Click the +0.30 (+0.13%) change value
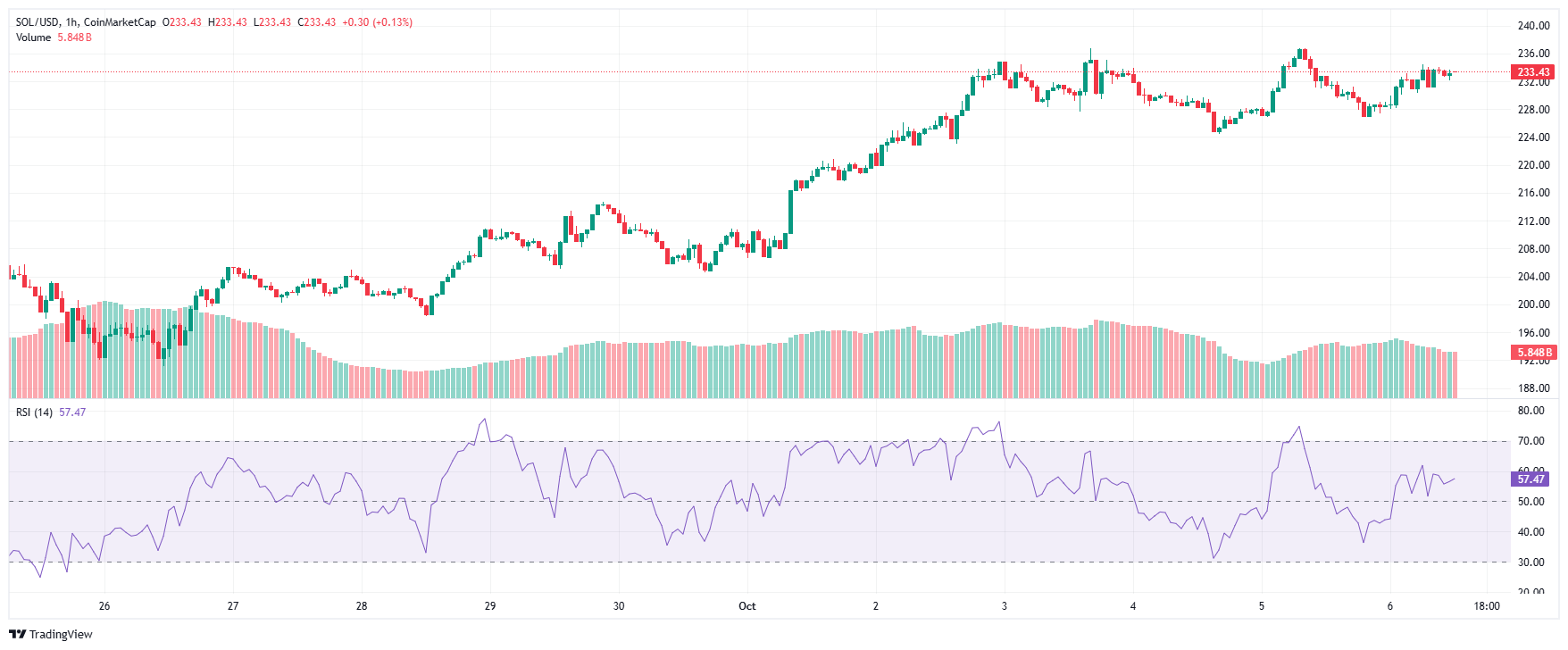The height and width of the screenshot is (650, 1568). point(377,22)
